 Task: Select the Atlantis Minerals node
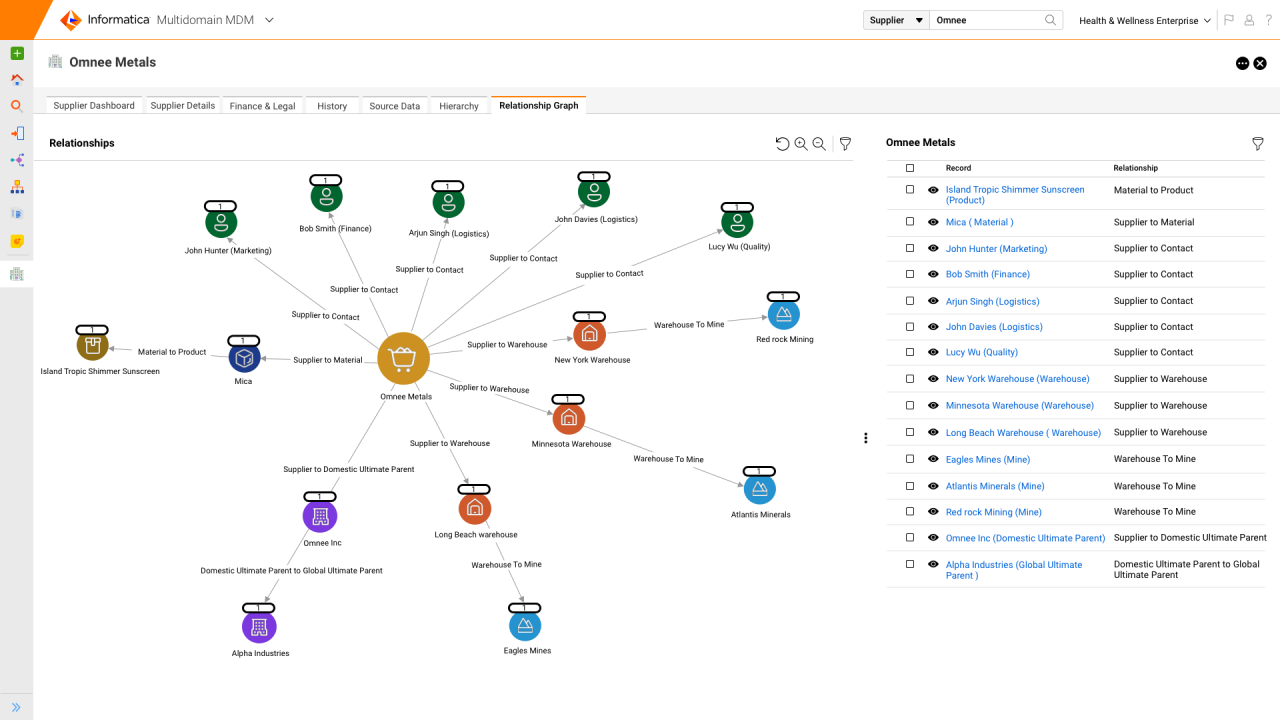pyautogui.click(x=760, y=488)
